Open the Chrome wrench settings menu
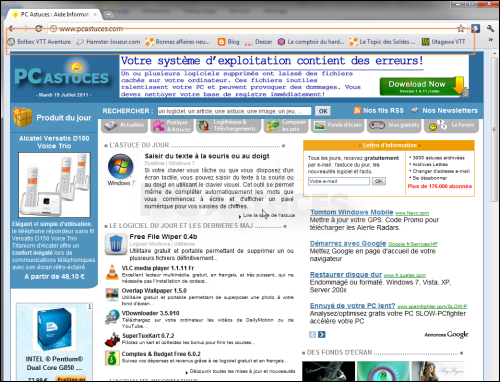This screenshot has height=382, width=500. click(x=490, y=29)
